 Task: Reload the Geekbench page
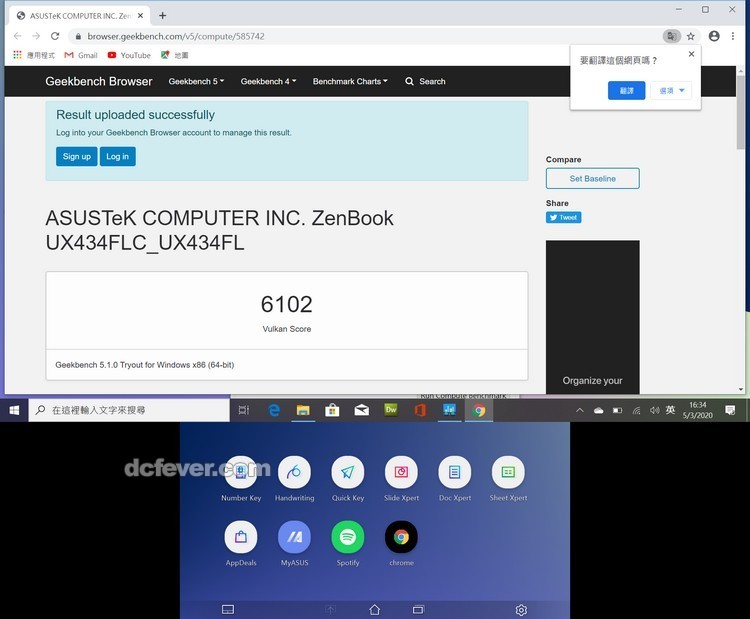point(55,36)
